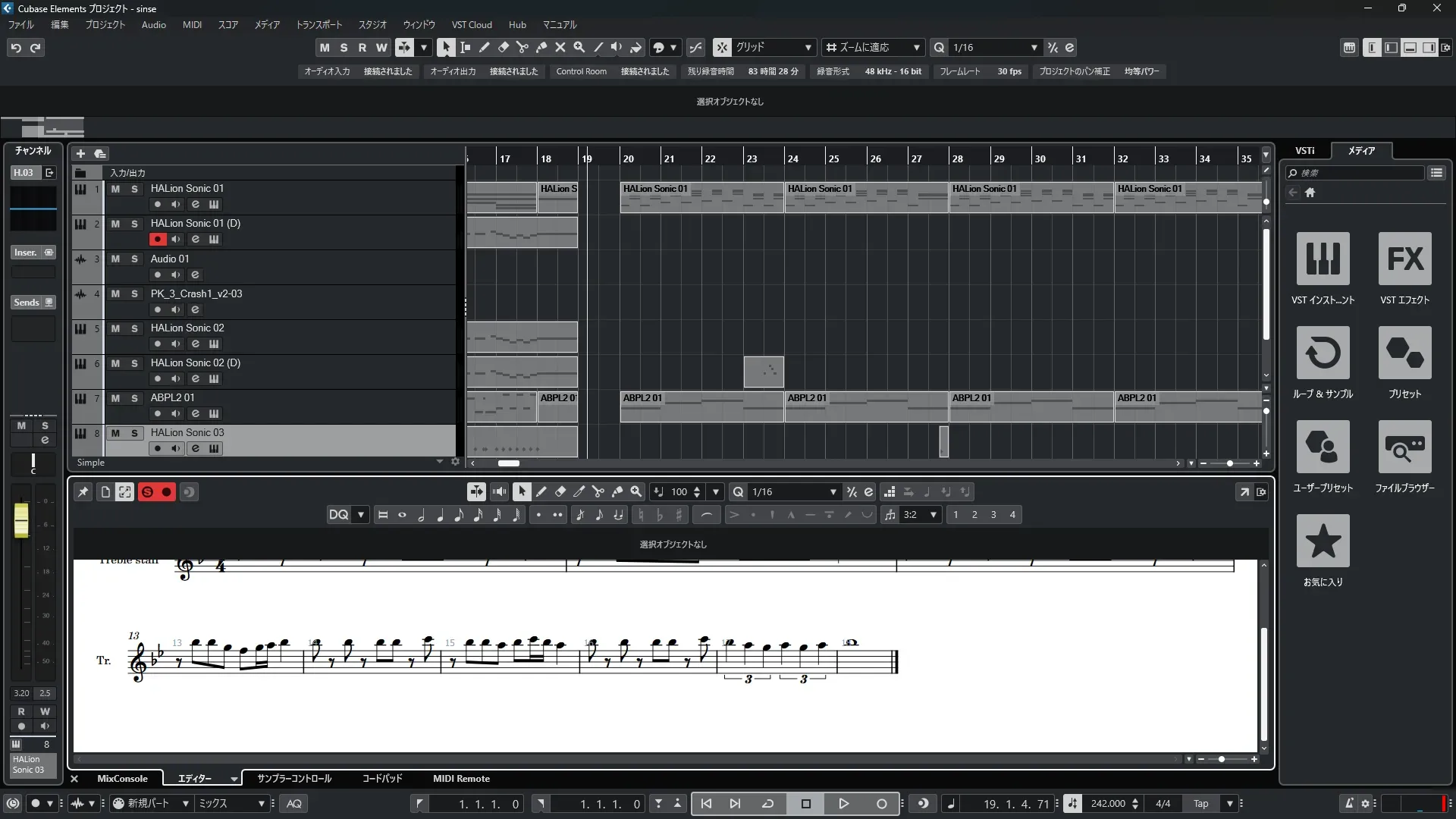This screenshot has height=819, width=1456.
Task: Select the Zoom tool in the score editor toolbar
Action: (x=636, y=492)
